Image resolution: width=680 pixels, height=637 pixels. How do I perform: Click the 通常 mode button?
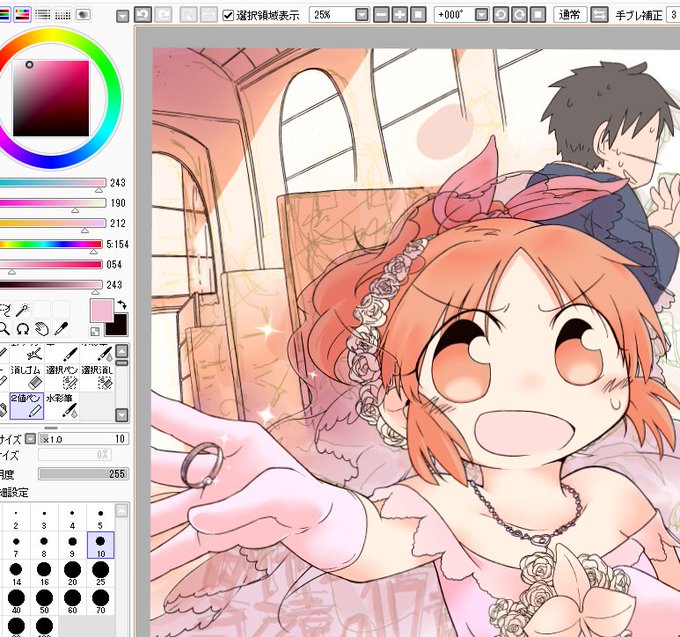[x=570, y=15]
